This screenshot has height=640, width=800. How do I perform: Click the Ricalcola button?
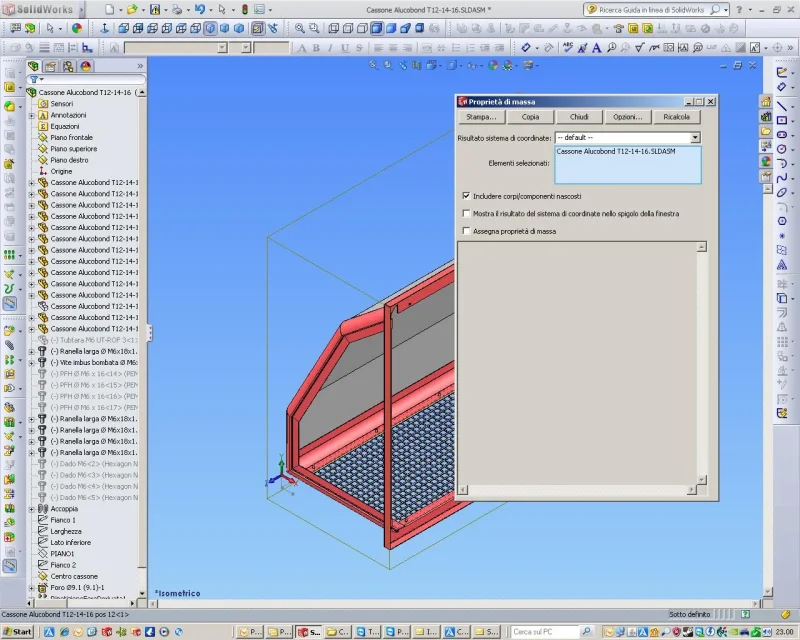click(x=677, y=117)
